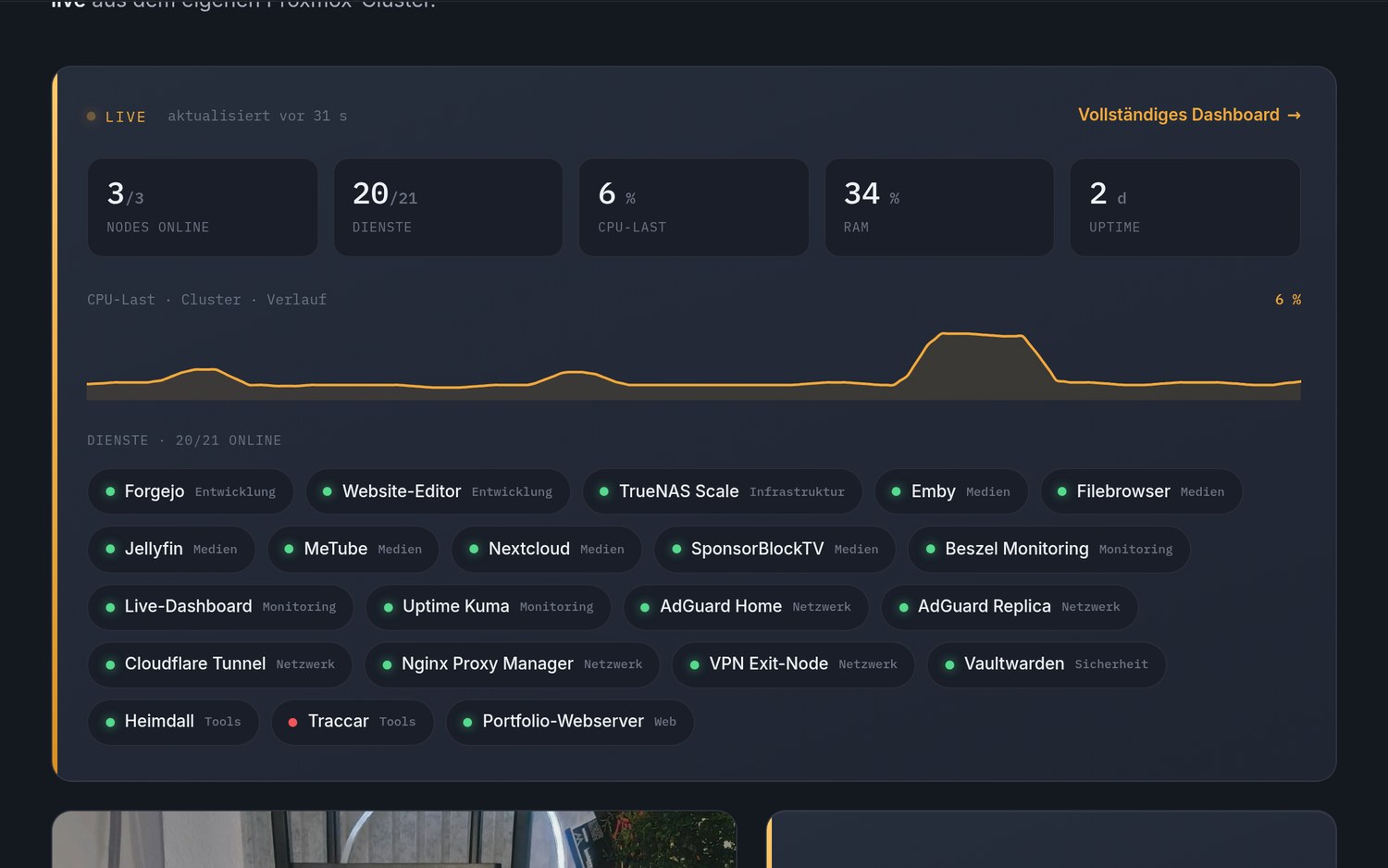Open the Nextcloud service chip
The image size is (1388, 868).
(x=547, y=549)
